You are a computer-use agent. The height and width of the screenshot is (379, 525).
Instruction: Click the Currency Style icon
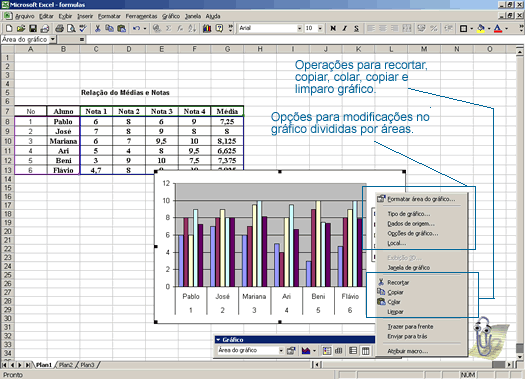[x=422, y=28]
